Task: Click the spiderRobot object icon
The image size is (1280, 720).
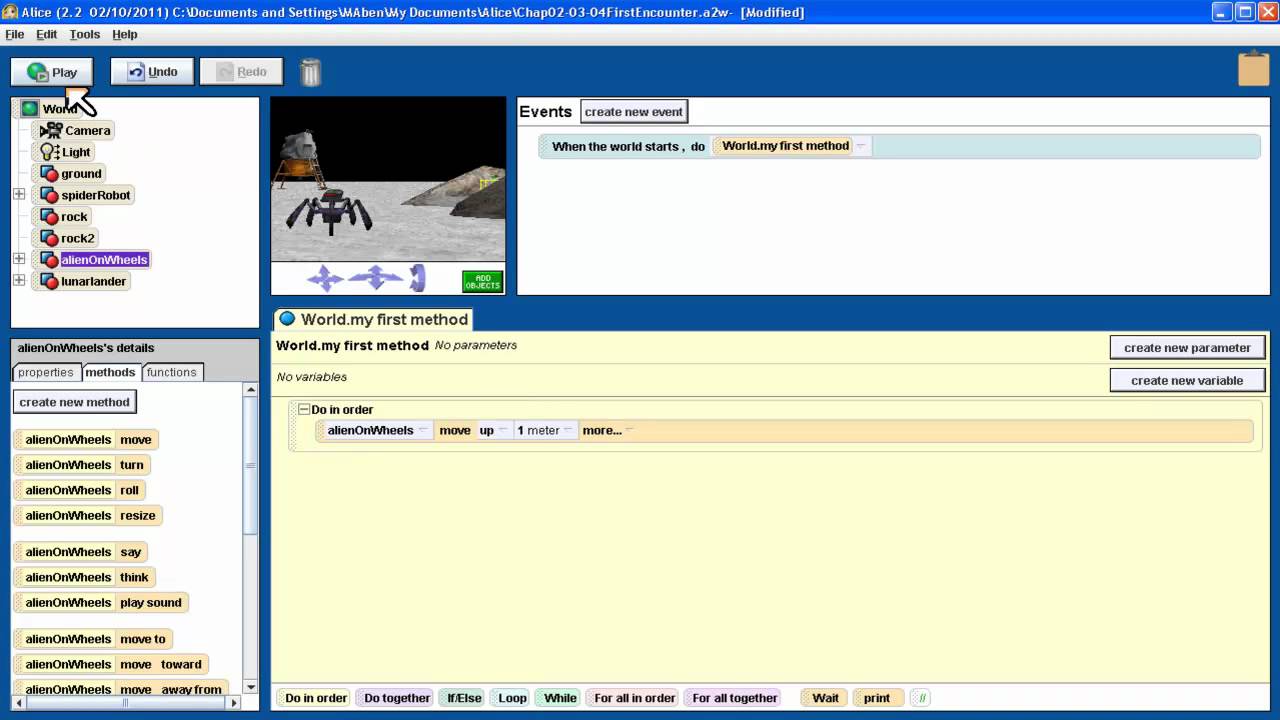Action: 49,195
